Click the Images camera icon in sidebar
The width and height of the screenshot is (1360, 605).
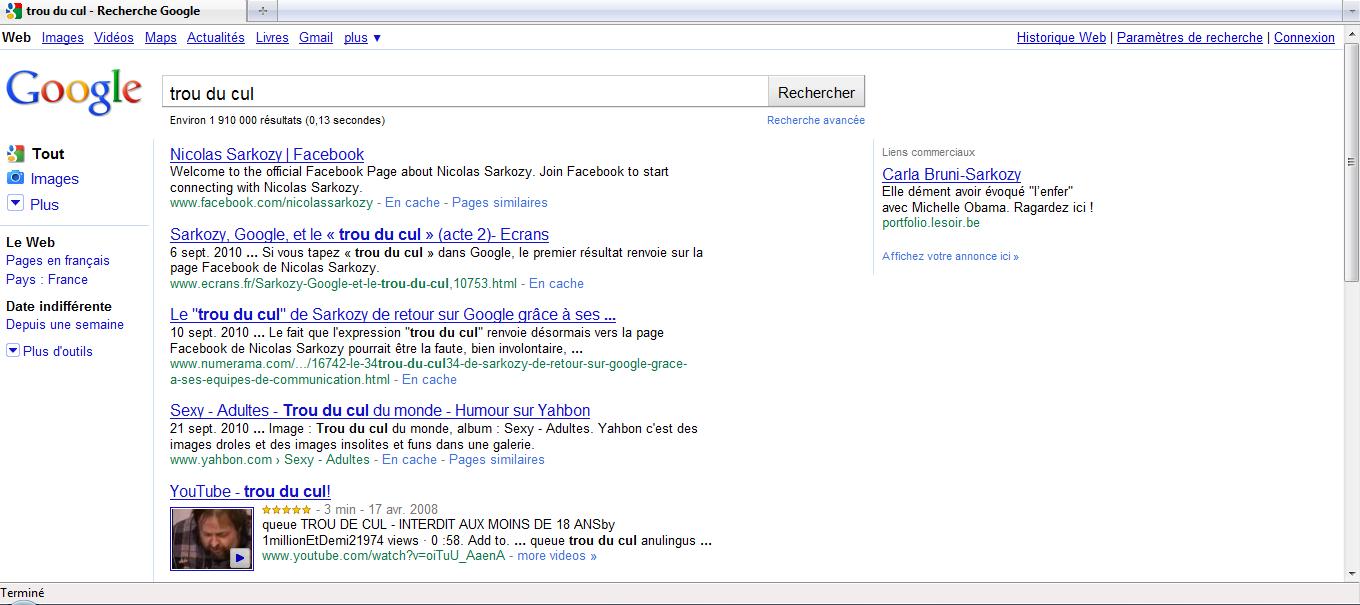pos(15,178)
